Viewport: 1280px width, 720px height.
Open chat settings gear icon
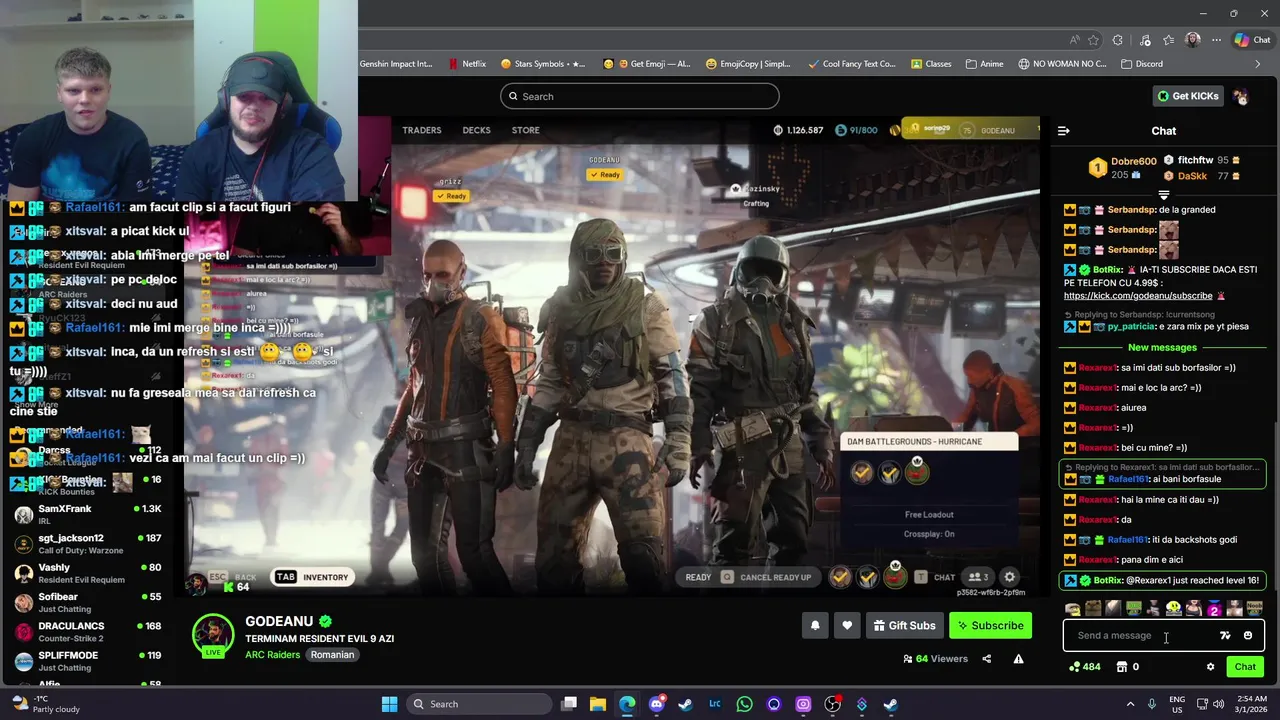click(x=1210, y=667)
